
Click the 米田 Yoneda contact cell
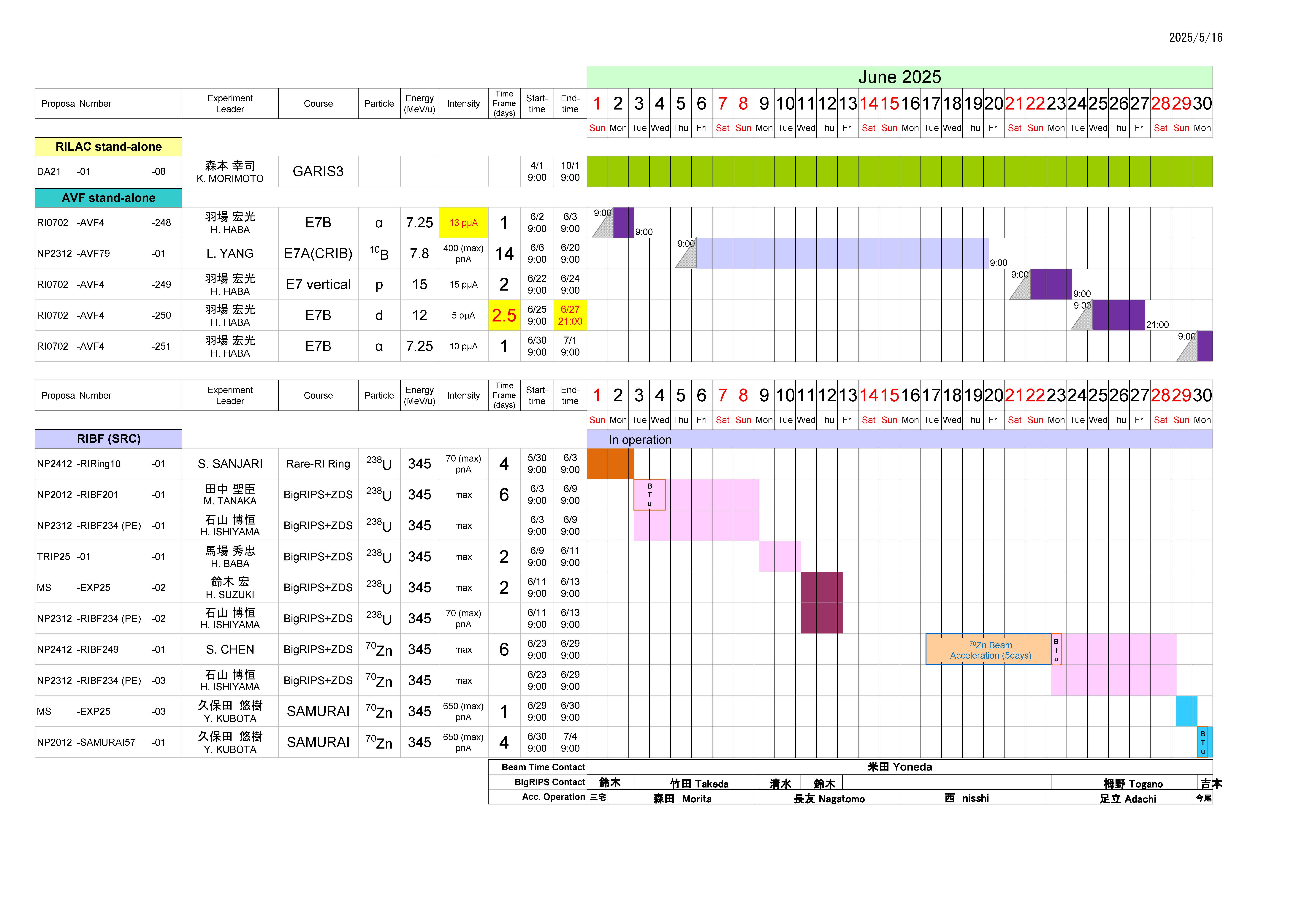tap(899, 767)
